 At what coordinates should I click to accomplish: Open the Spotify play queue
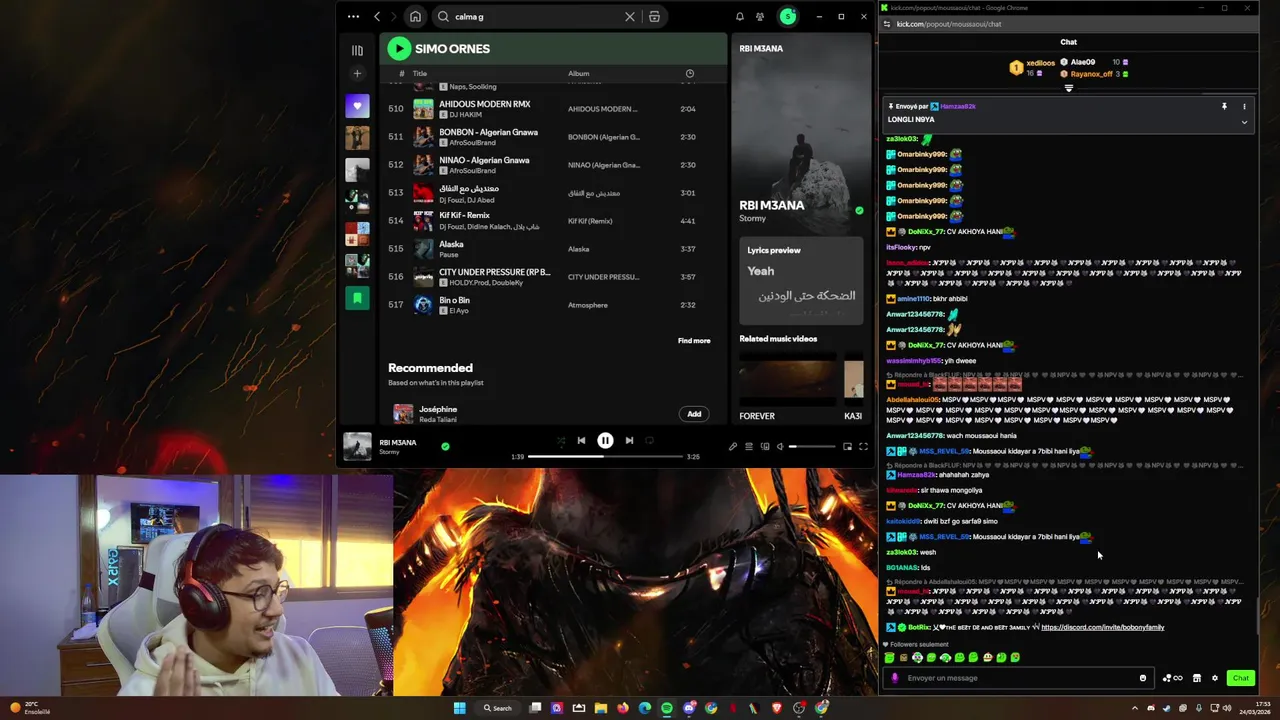749,447
